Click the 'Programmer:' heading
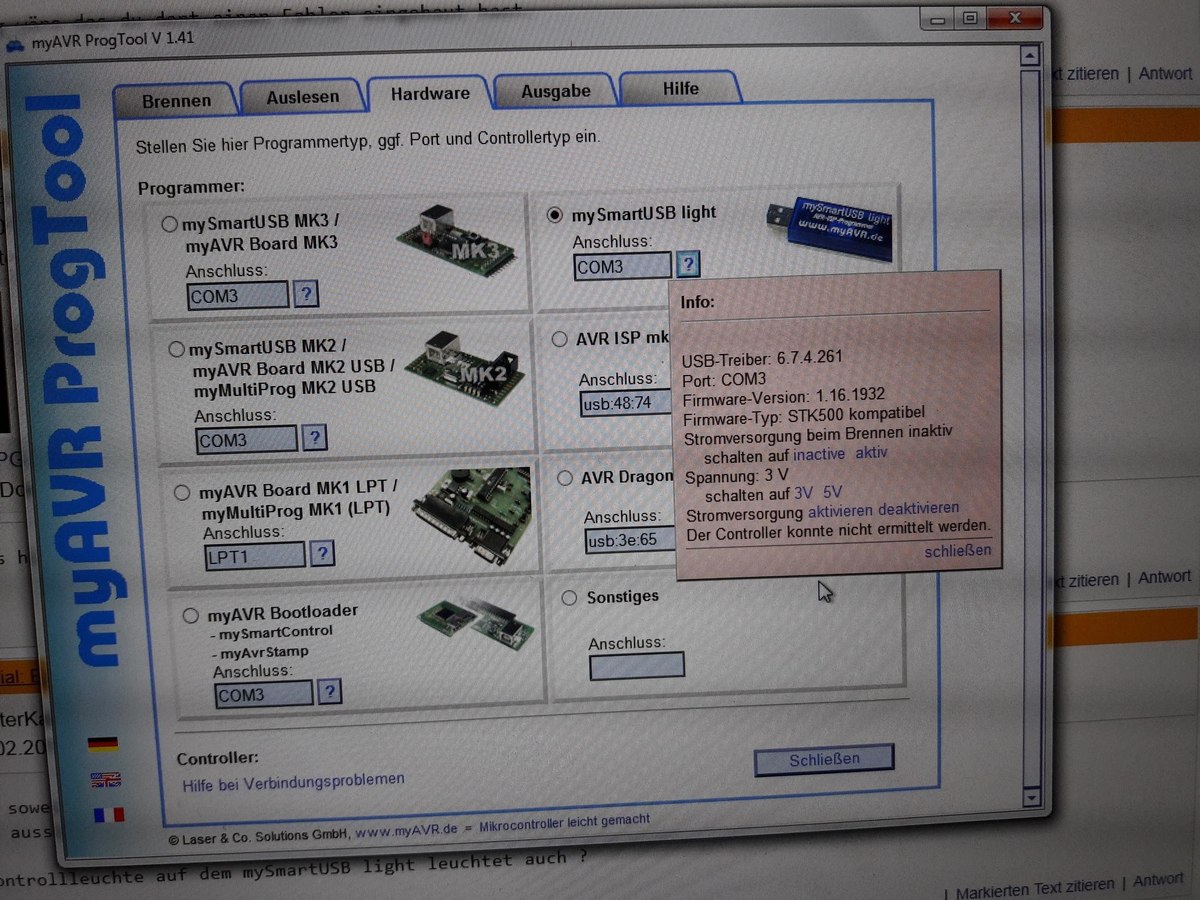Screen dimensions: 1200x900 point(191,188)
